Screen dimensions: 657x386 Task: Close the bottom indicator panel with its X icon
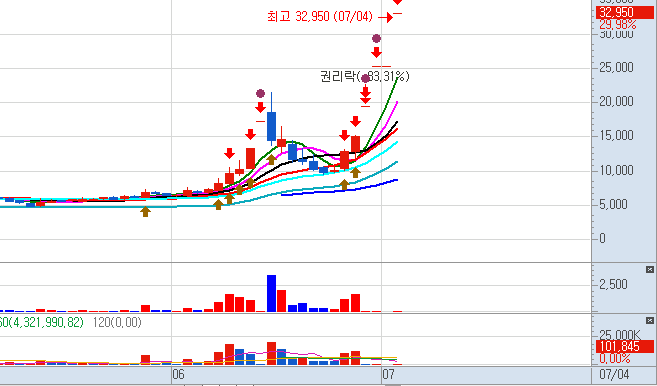(x=649, y=321)
